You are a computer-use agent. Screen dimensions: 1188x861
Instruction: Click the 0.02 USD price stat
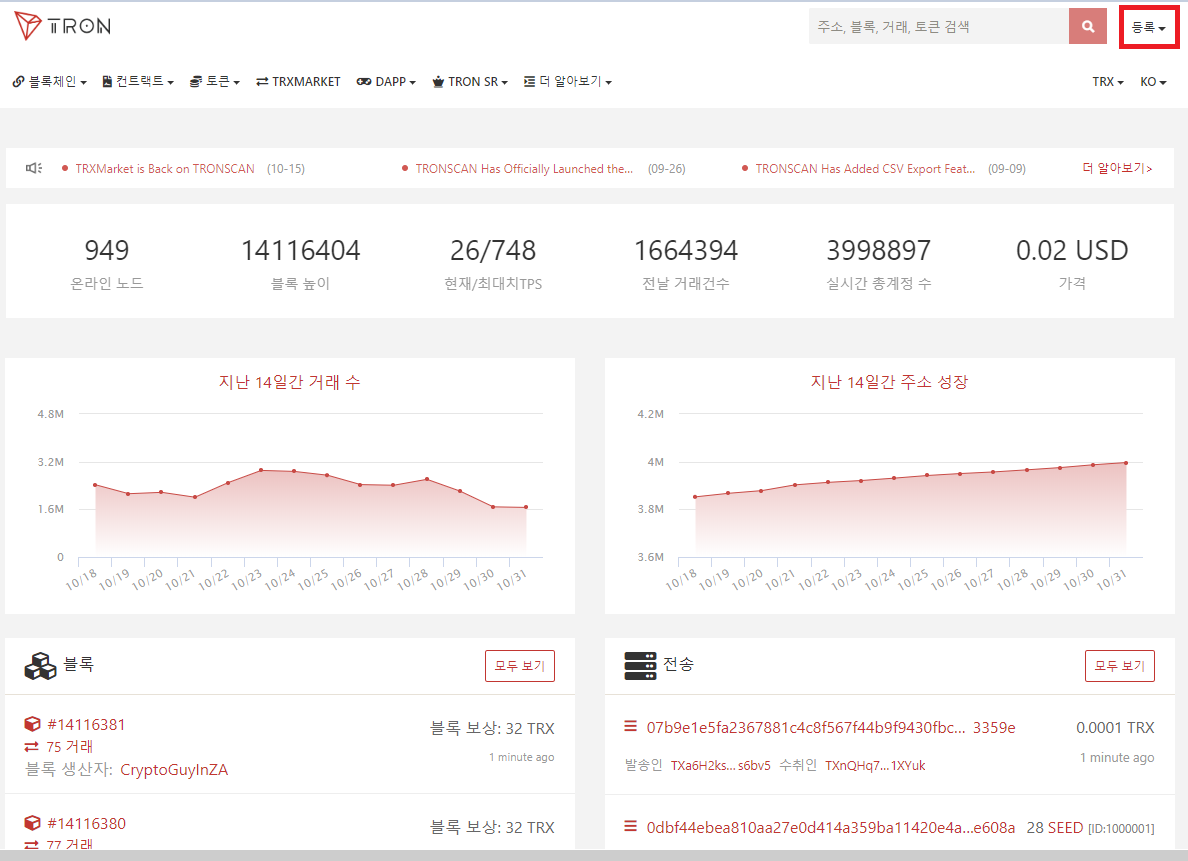tap(1072, 263)
